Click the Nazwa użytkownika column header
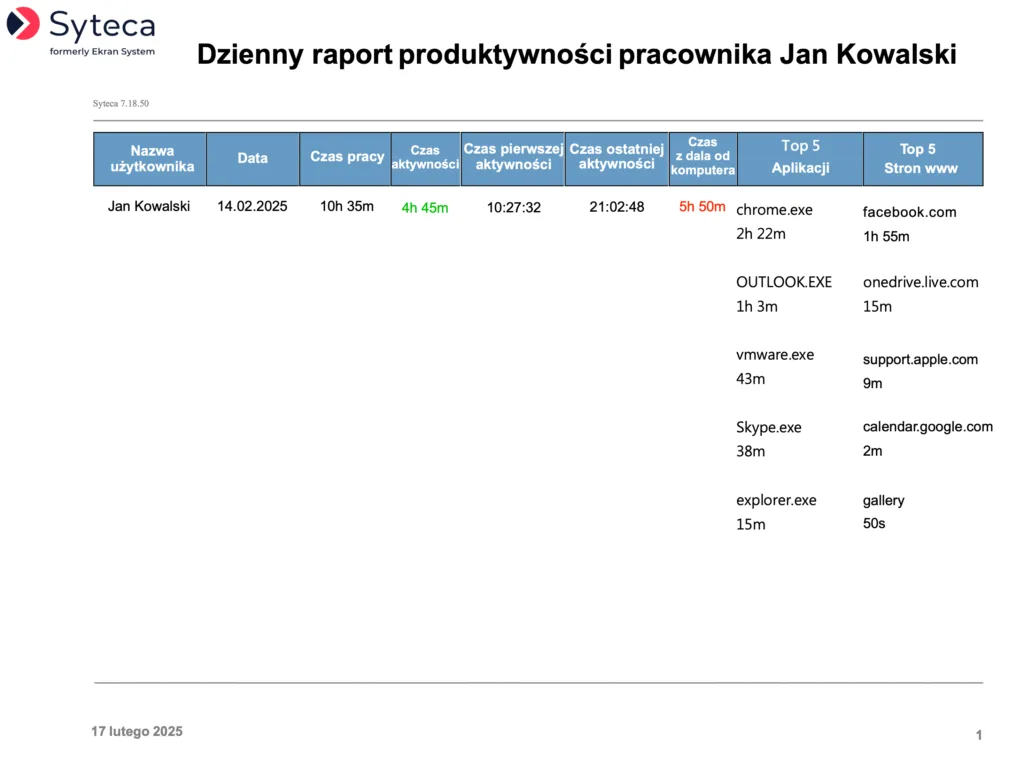The height and width of the screenshot is (761, 1024). (150, 158)
